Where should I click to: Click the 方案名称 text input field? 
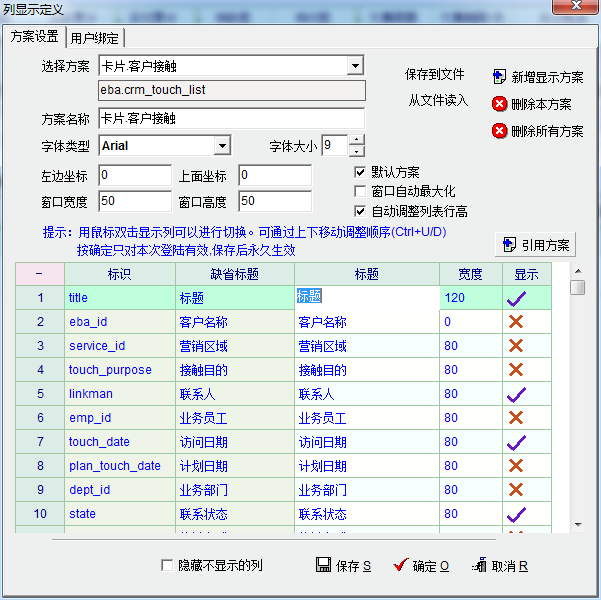(230, 118)
